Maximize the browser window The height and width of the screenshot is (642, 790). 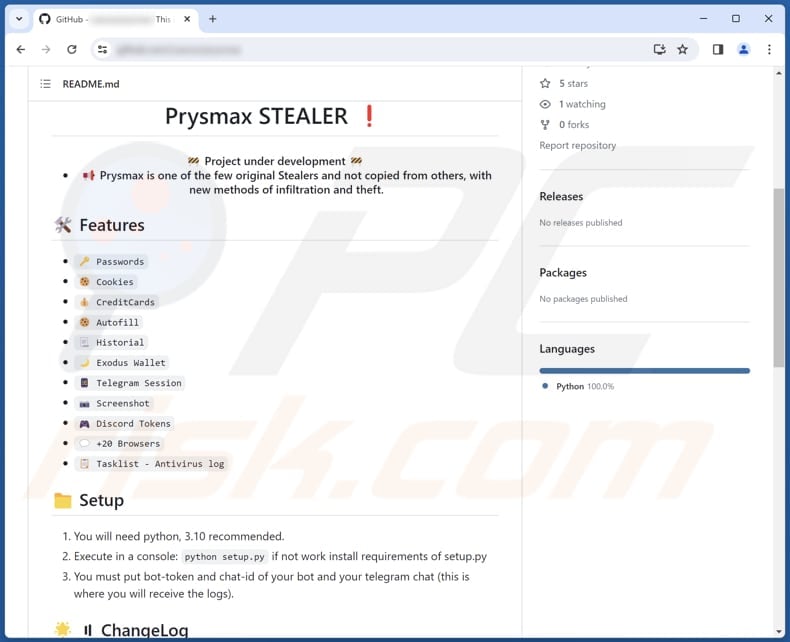[736, 19]
